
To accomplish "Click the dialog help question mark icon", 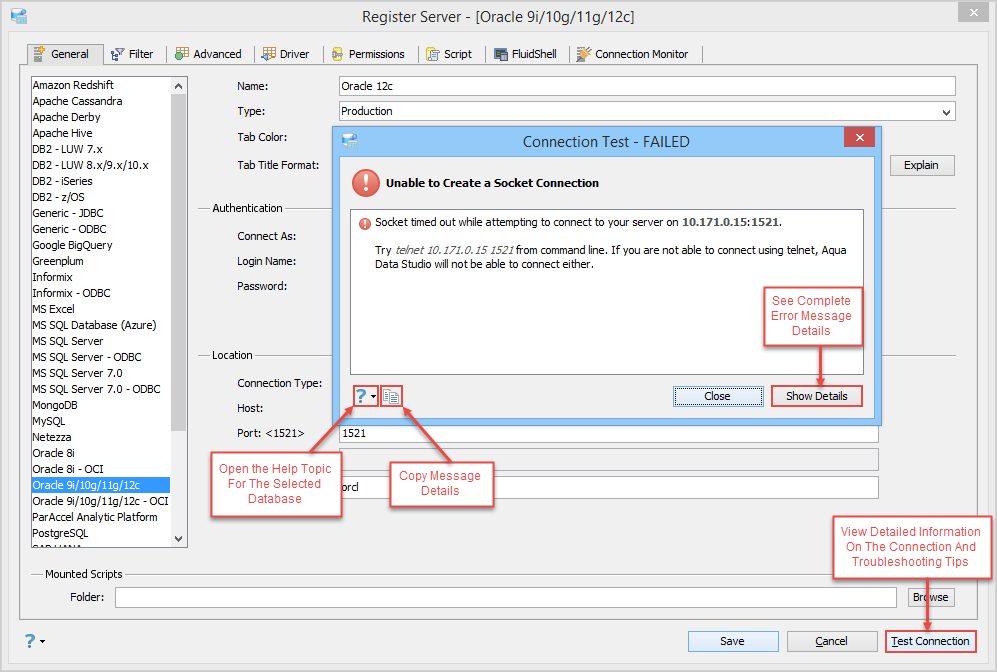I will click(361, 396).
